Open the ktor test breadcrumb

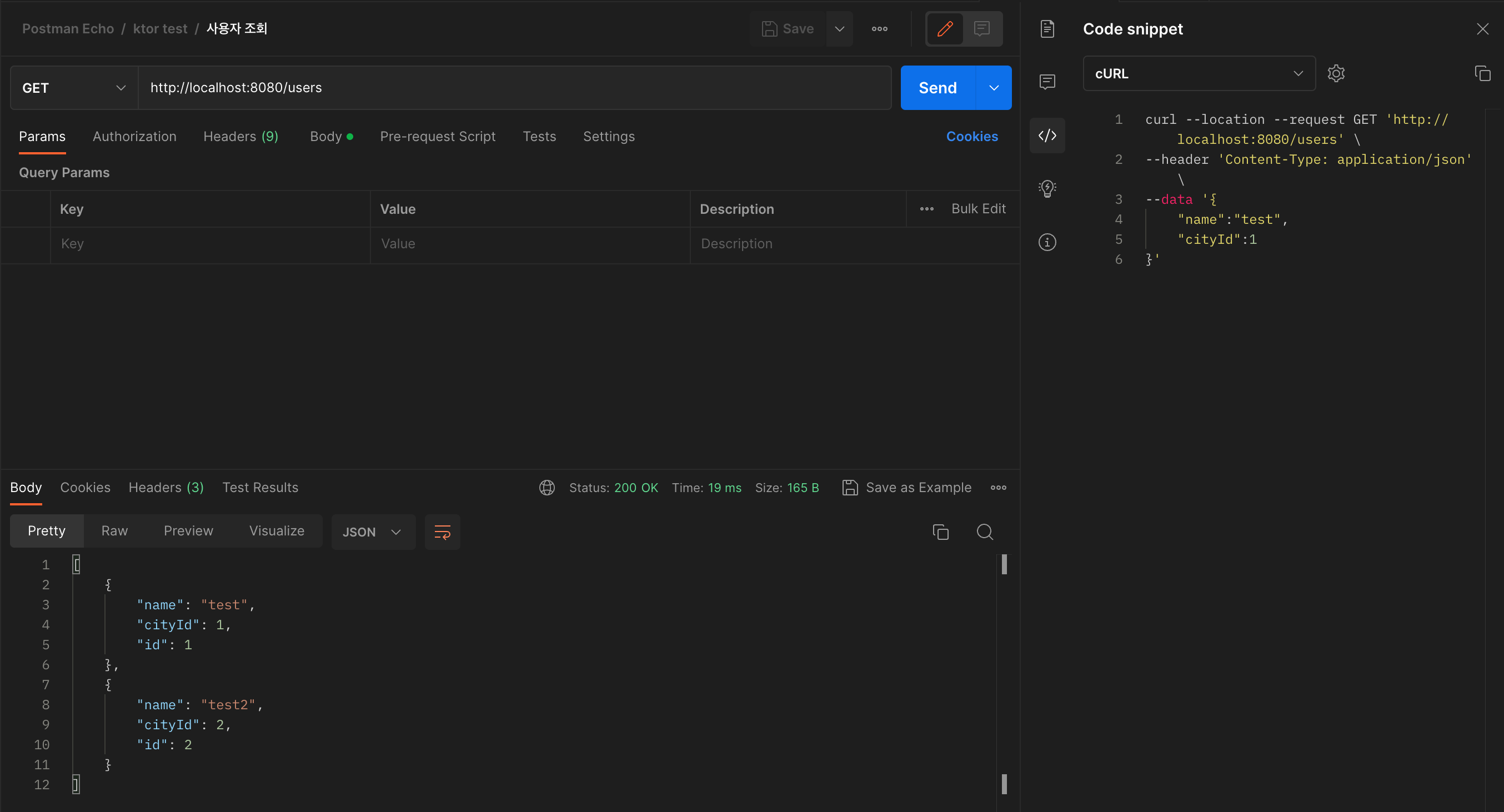[x=160, y=29]
